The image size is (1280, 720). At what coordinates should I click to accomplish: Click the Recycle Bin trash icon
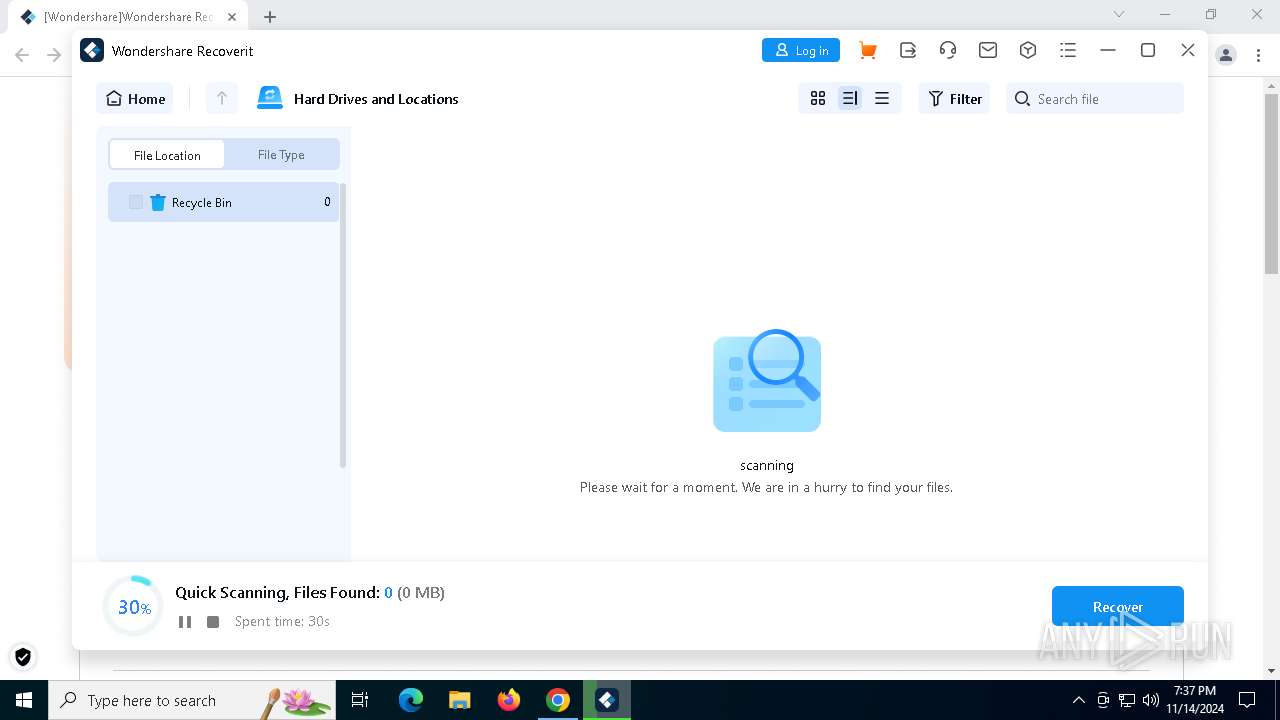click(158, 202)
